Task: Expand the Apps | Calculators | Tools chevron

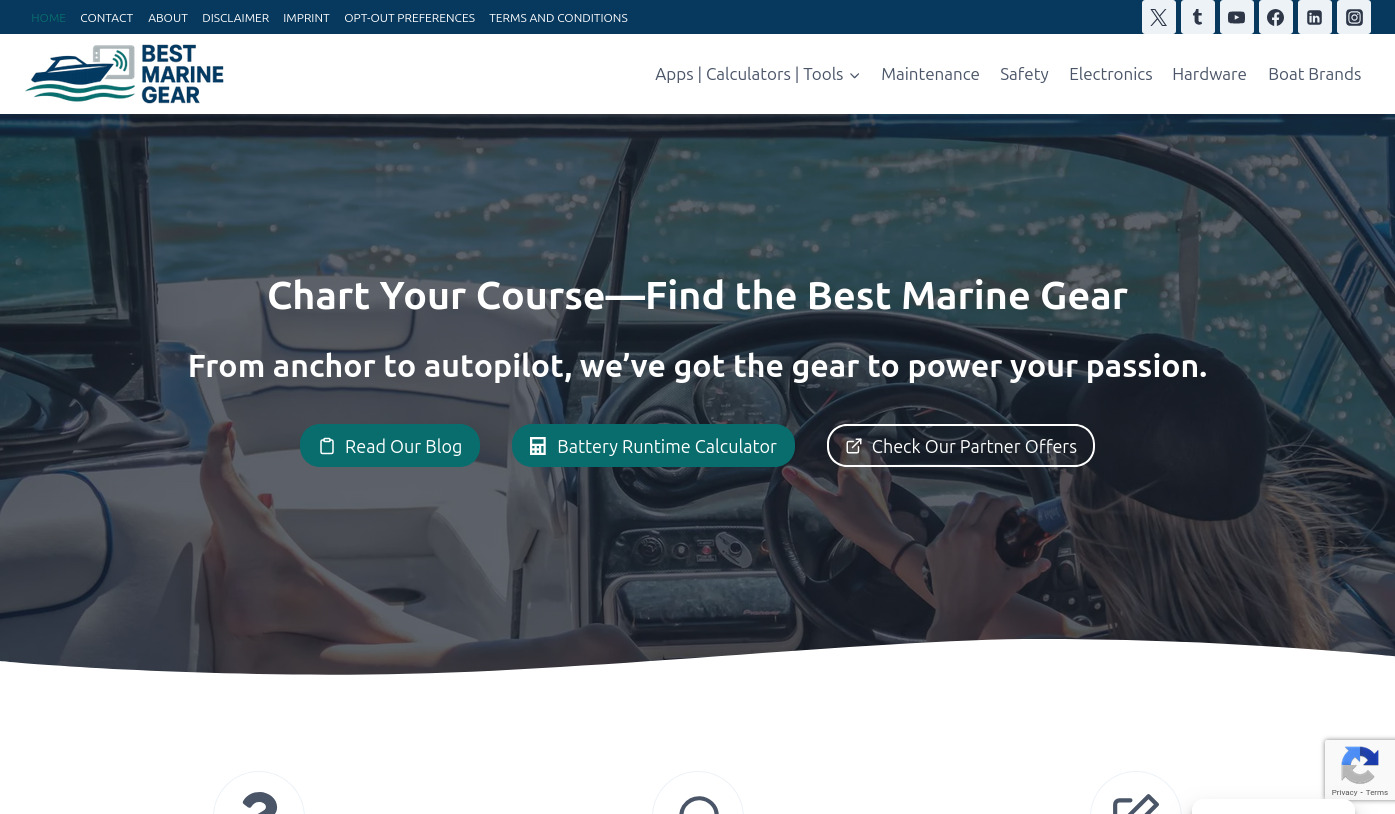Action: pos(854,75)
